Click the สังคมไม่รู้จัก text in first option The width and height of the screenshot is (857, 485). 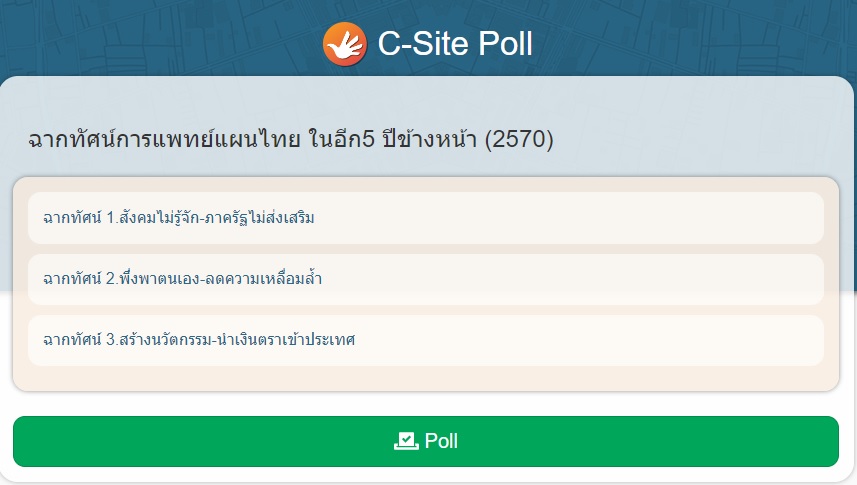[159, 218]
